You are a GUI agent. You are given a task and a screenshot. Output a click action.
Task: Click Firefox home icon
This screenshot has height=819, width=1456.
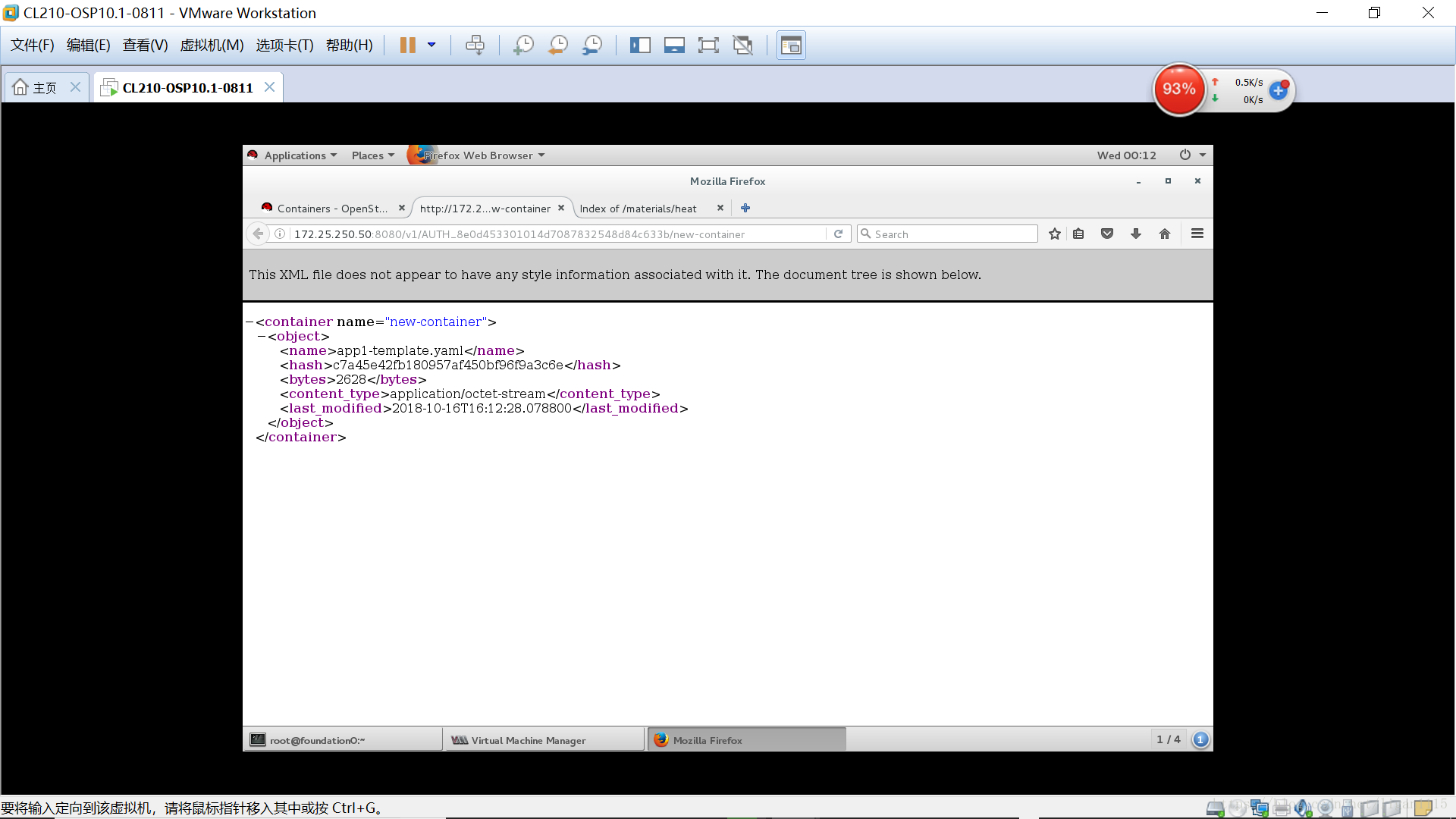(x=1165, y=234)
